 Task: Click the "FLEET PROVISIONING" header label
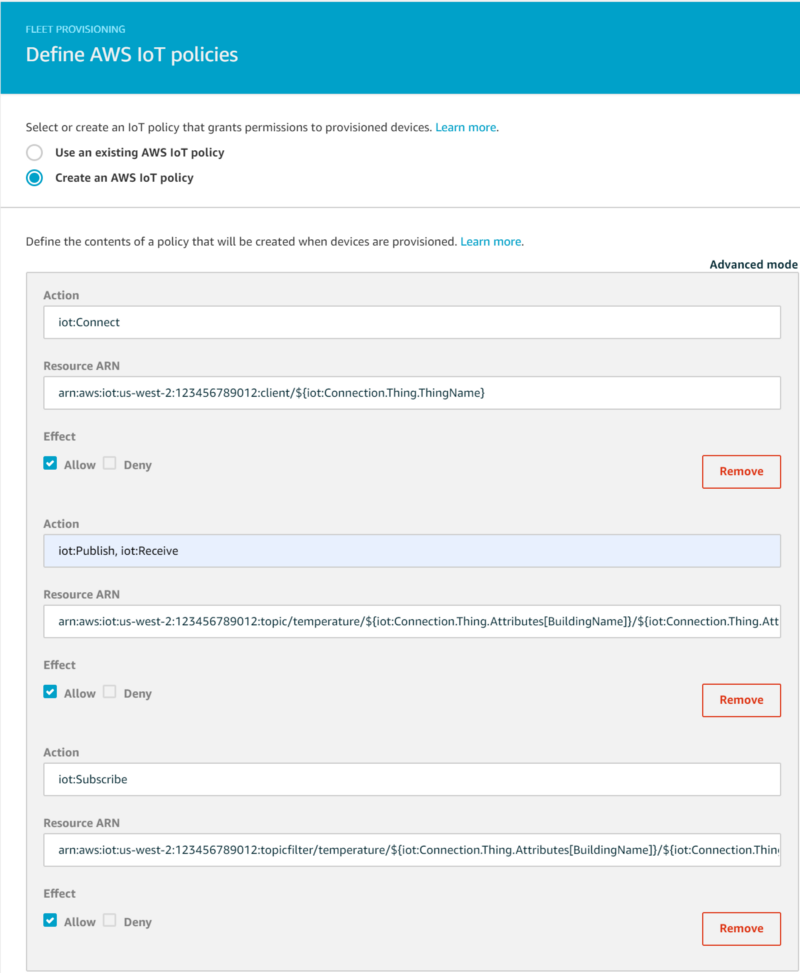[x=75, y=29]
